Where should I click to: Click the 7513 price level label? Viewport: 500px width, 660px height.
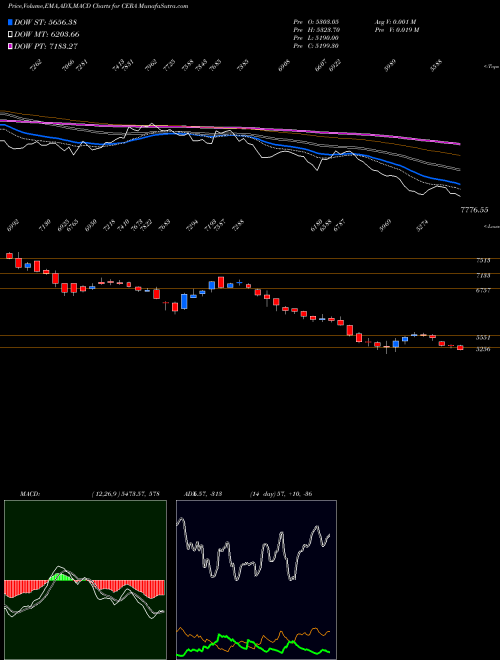coord(483,261)
